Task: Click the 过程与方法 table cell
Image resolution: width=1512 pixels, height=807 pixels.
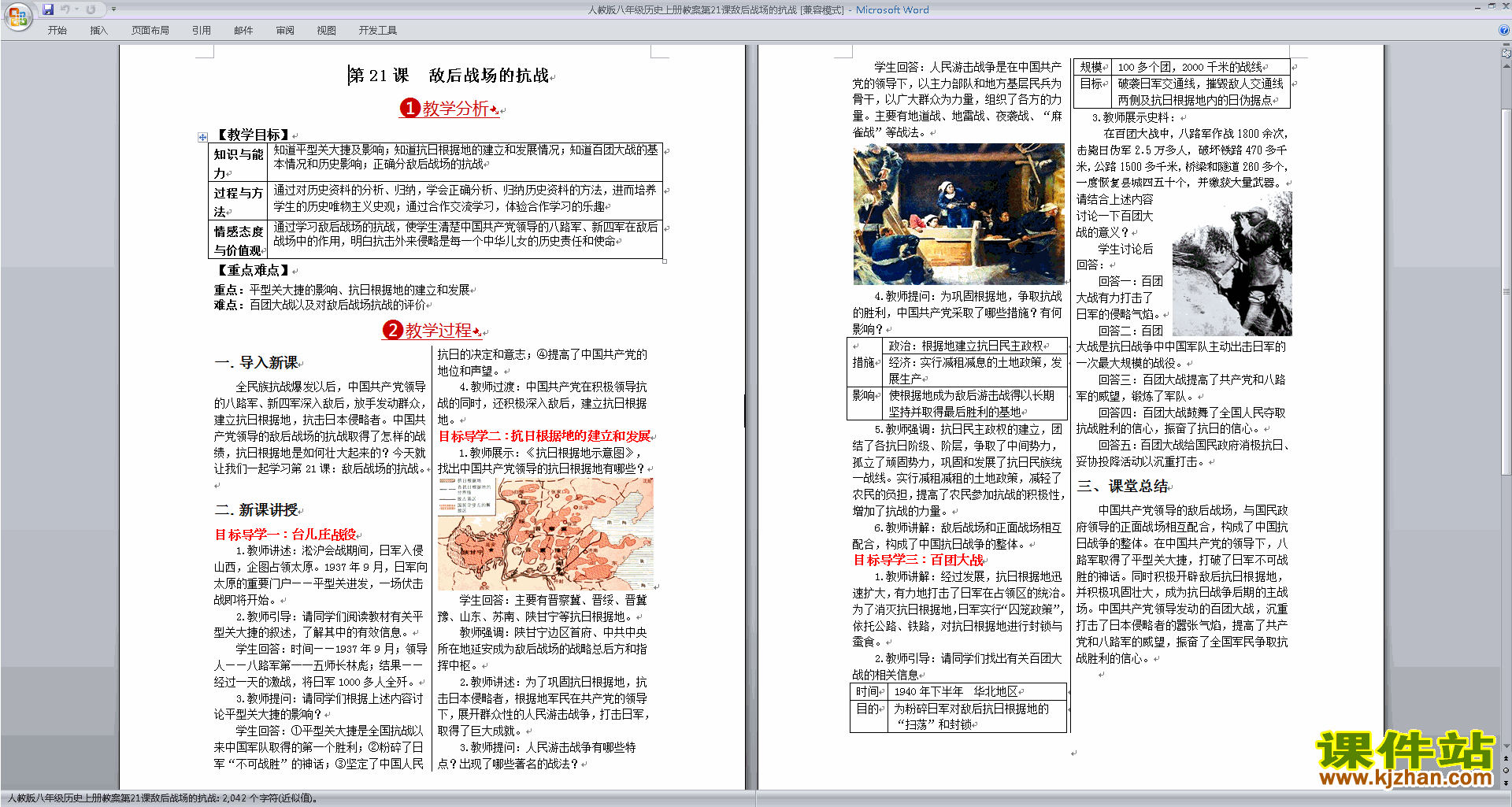Action: (x=238, y=202)
